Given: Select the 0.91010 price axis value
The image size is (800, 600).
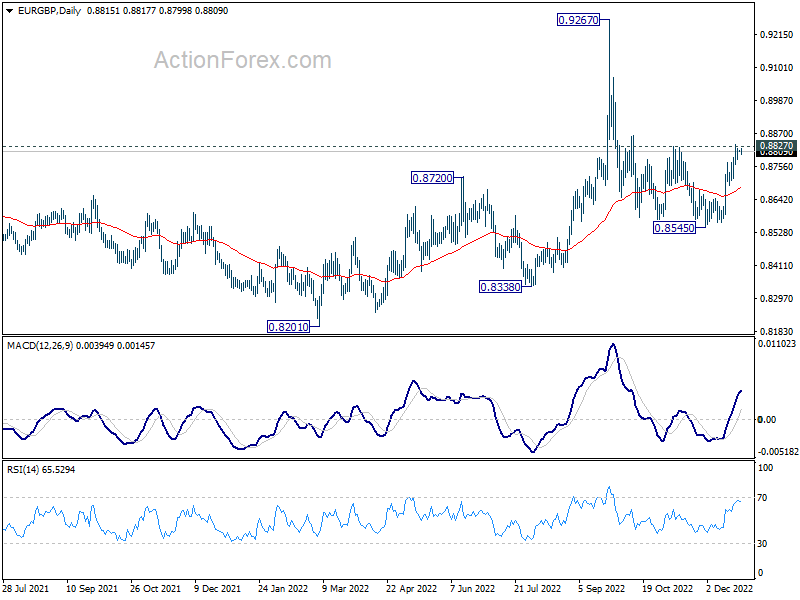Looking at the screenshot, I should [x=777, y=67].
